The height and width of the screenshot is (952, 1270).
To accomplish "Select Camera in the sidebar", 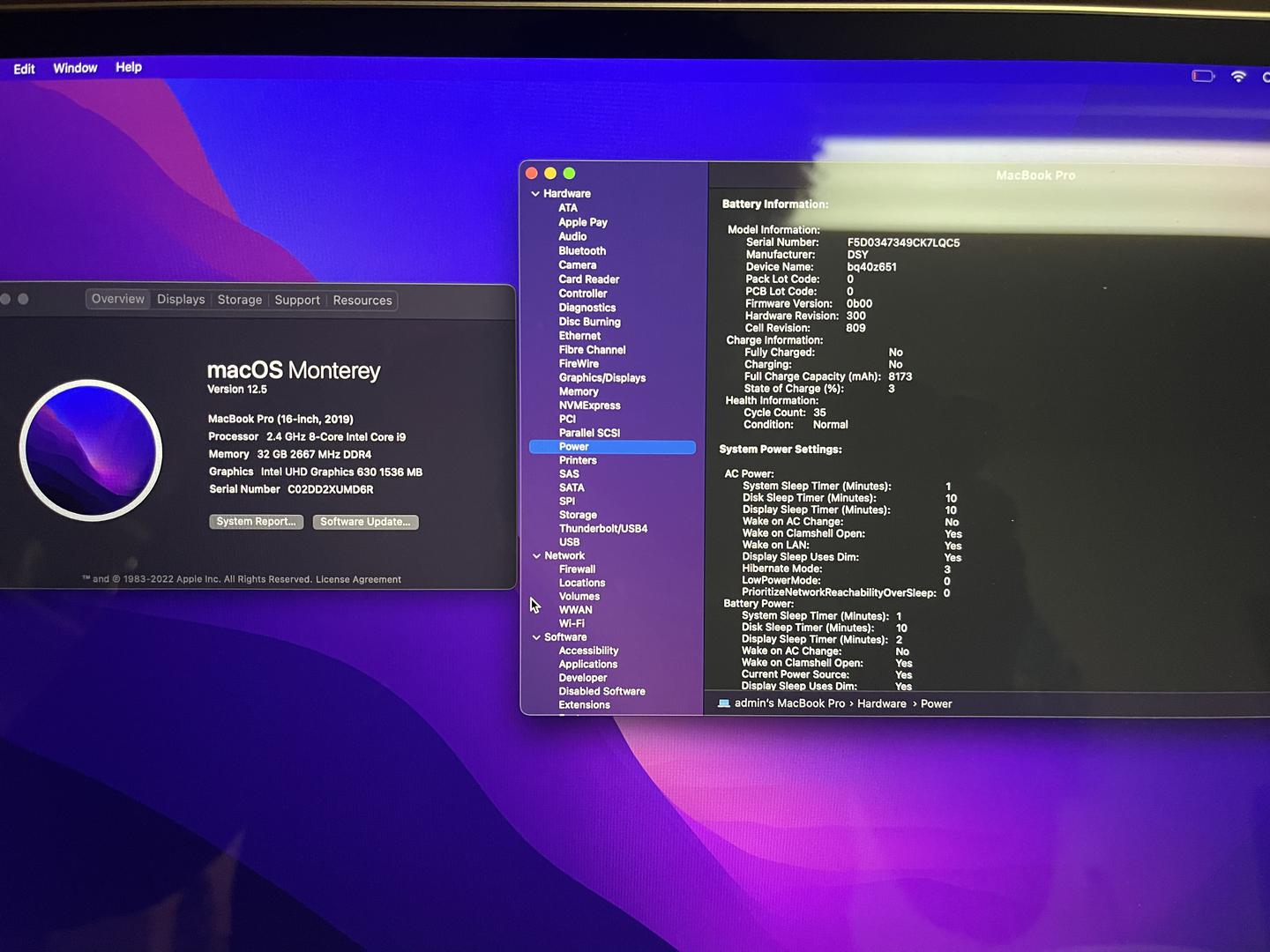I will pyautogui.click(x=578, y=265).
